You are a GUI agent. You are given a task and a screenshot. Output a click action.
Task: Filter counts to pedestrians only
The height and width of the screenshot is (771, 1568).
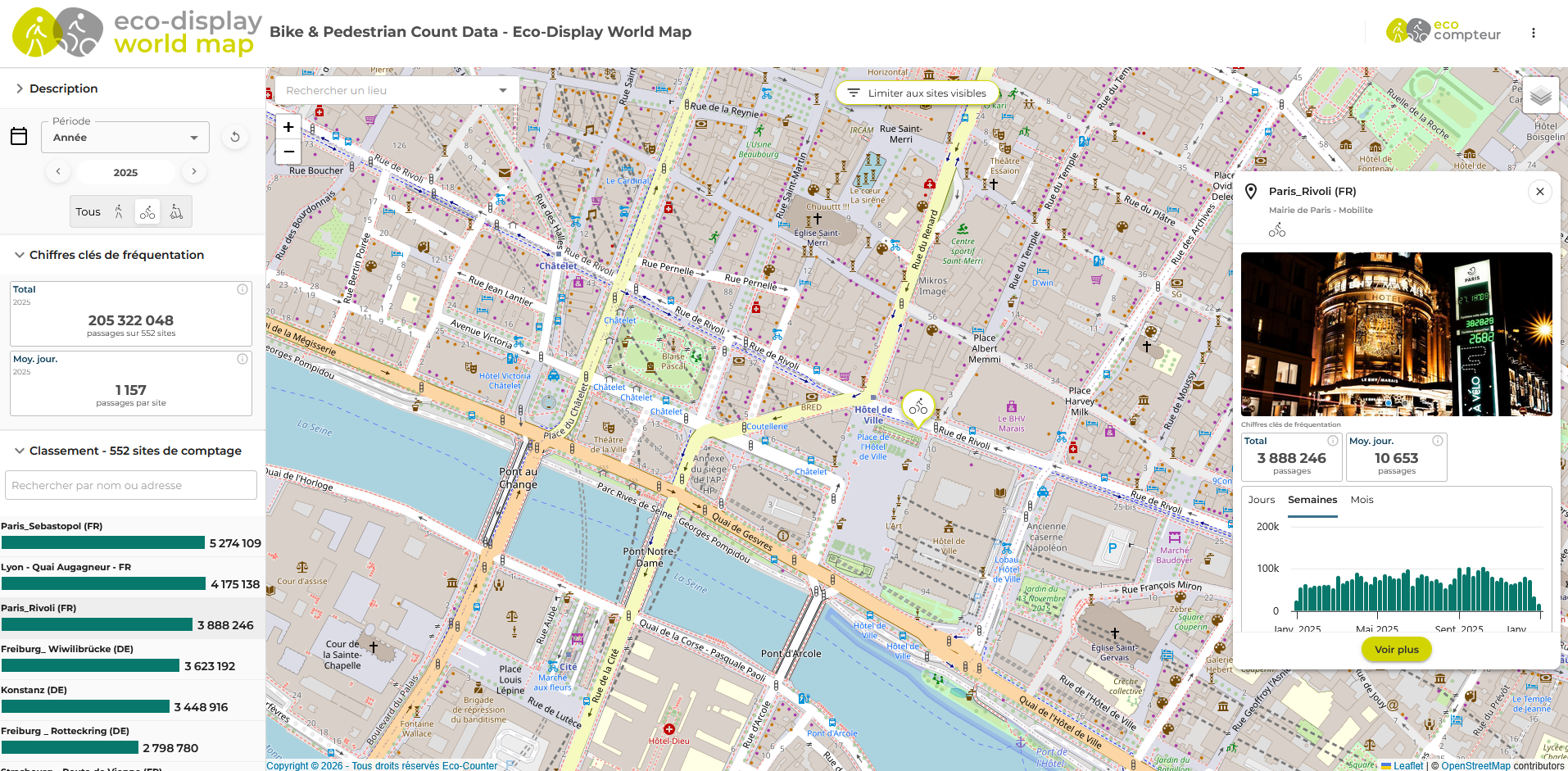[x=119, y=212]
